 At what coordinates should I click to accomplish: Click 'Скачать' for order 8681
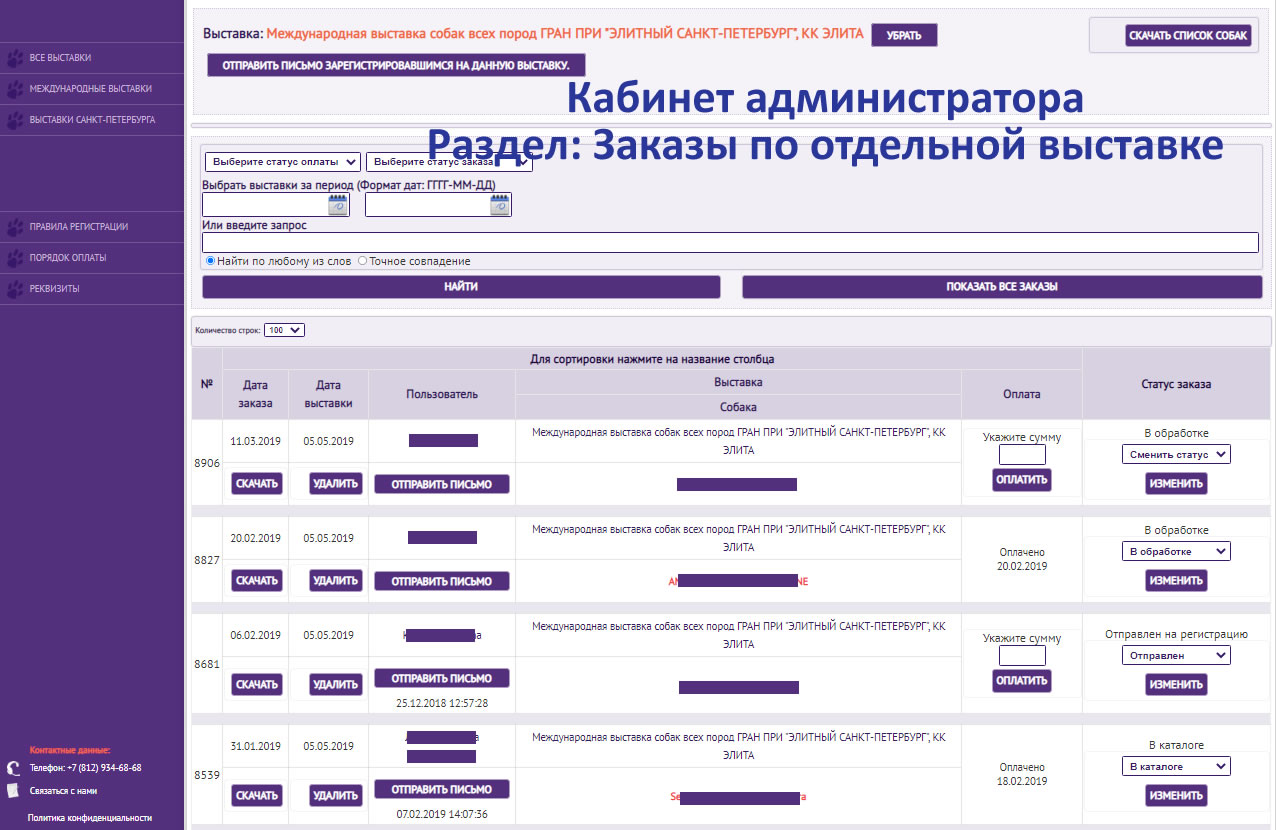(257, 685)
